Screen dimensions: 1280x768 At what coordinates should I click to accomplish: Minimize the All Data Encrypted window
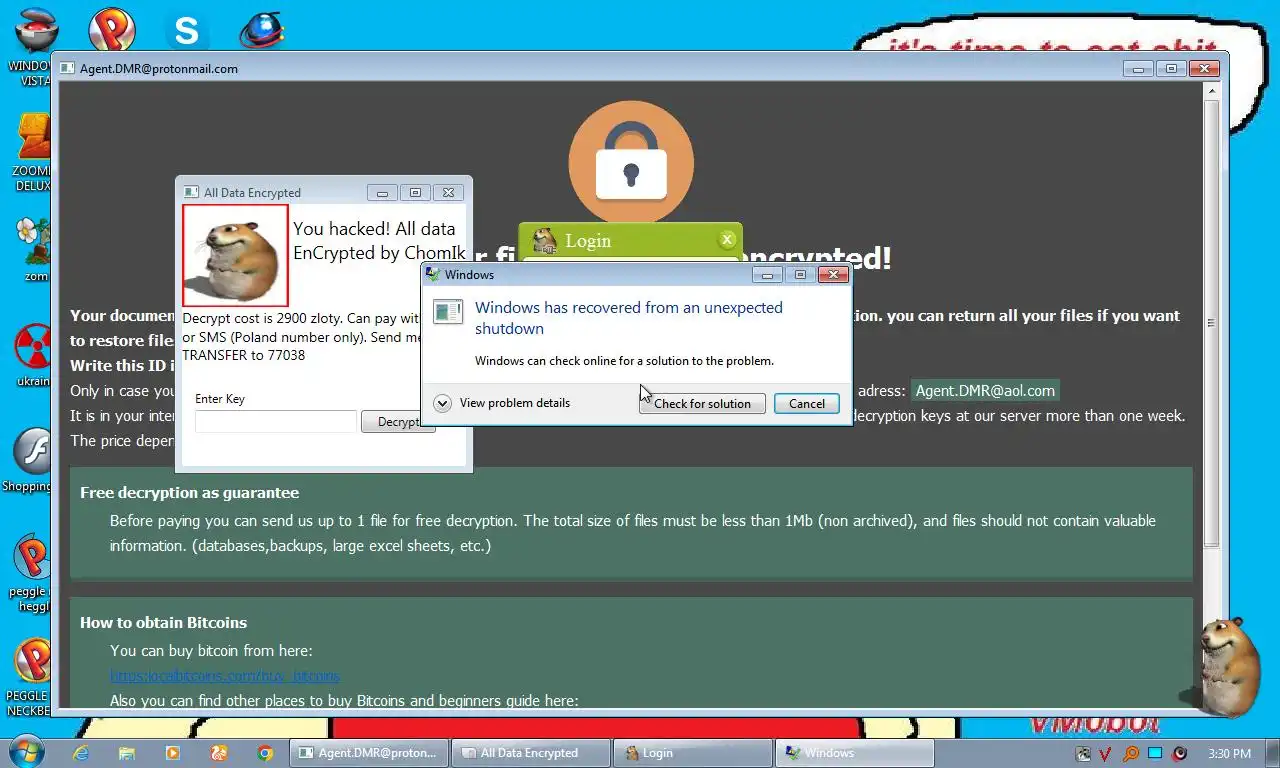[382, 192]
